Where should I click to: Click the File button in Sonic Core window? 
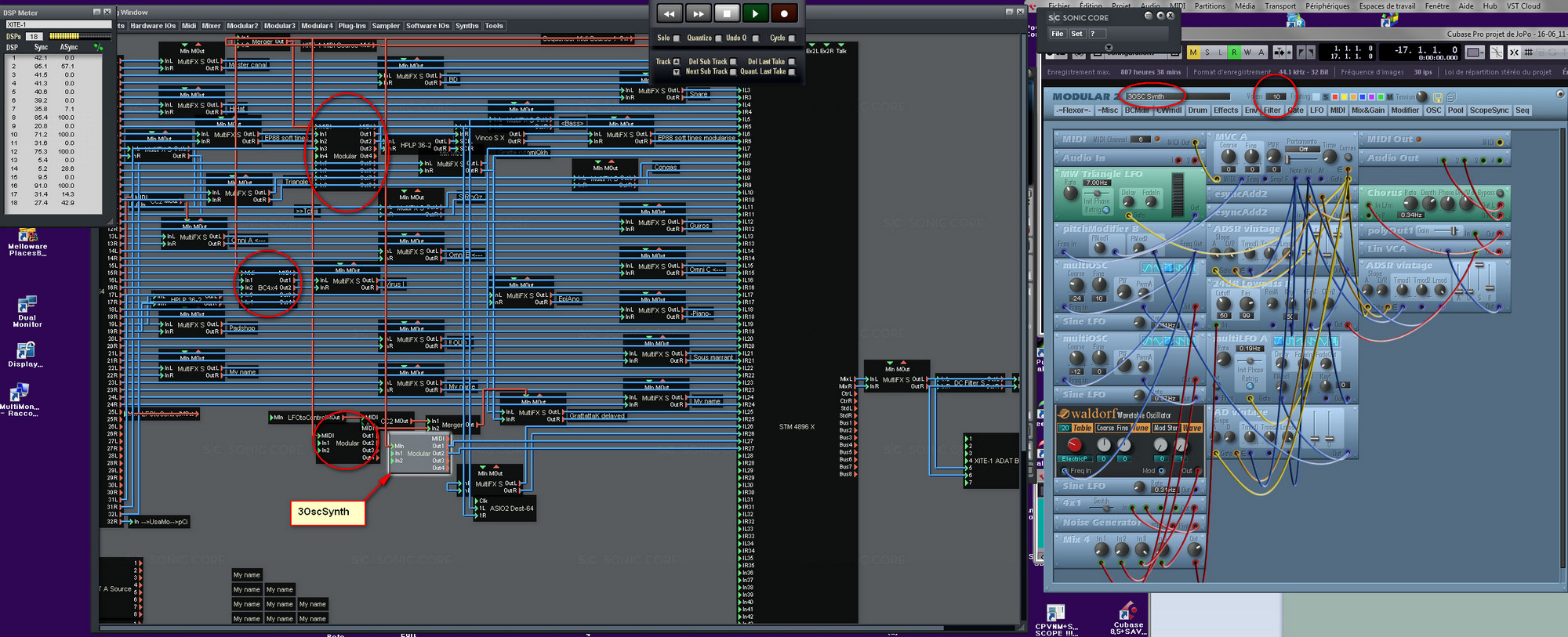pyautogui.click(x=1058, y=34)
